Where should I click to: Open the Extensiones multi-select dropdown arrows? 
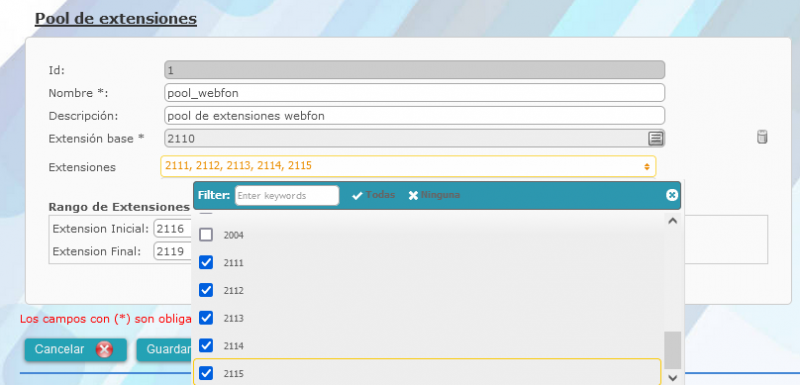click(646, 166)
